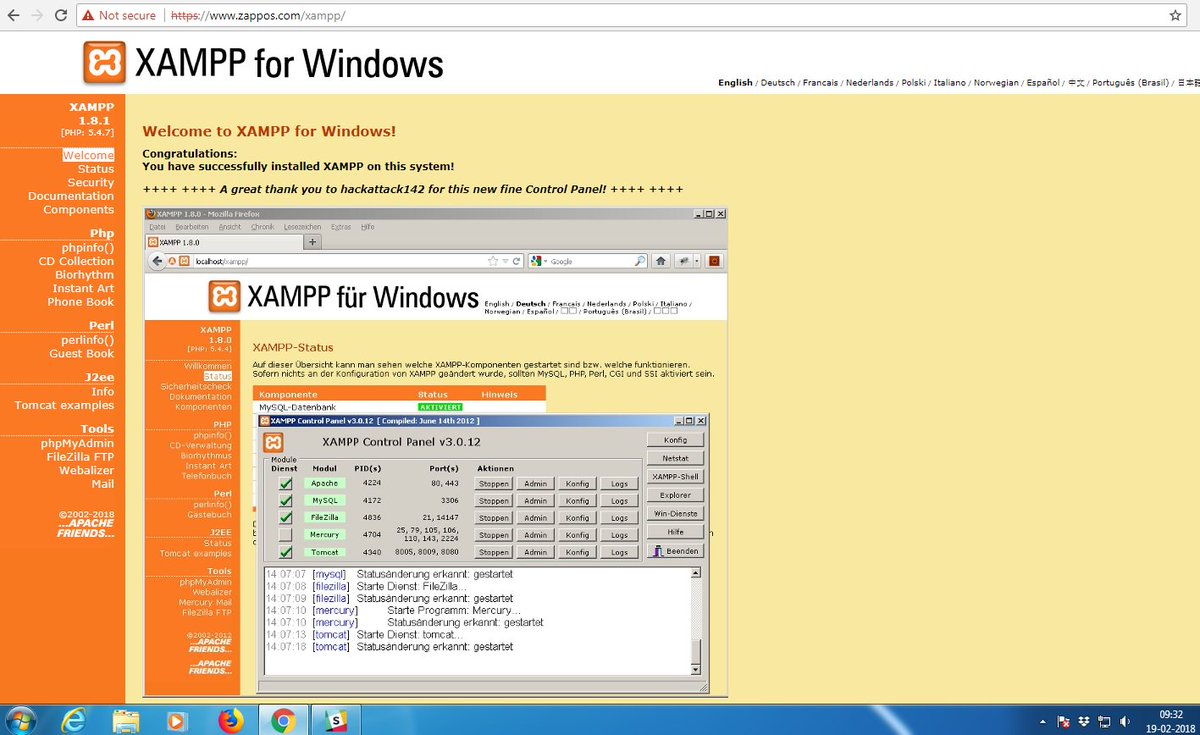Open Webalizer under Tools

(87, 470)
